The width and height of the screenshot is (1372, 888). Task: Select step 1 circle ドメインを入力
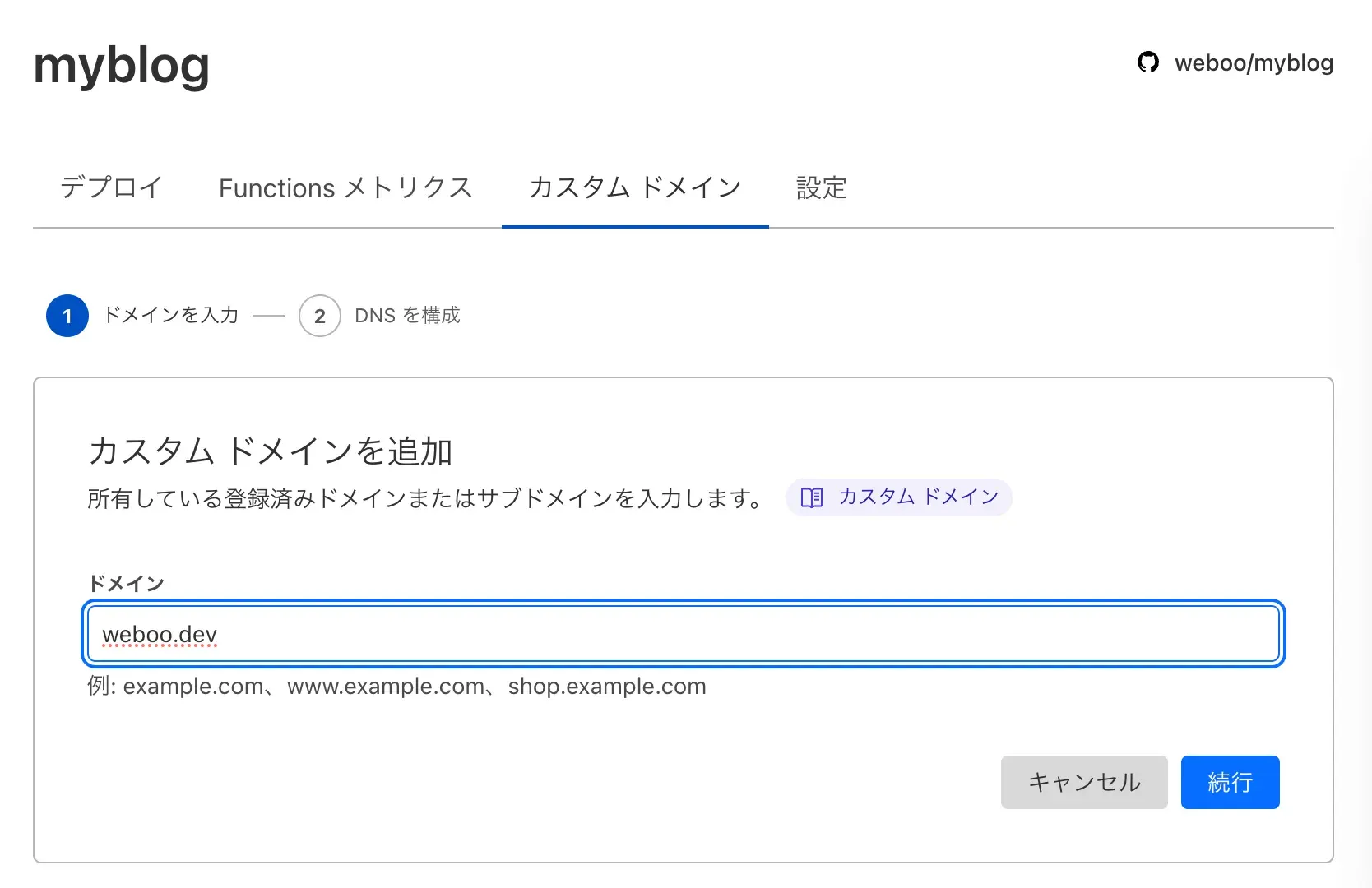(67, 316)
